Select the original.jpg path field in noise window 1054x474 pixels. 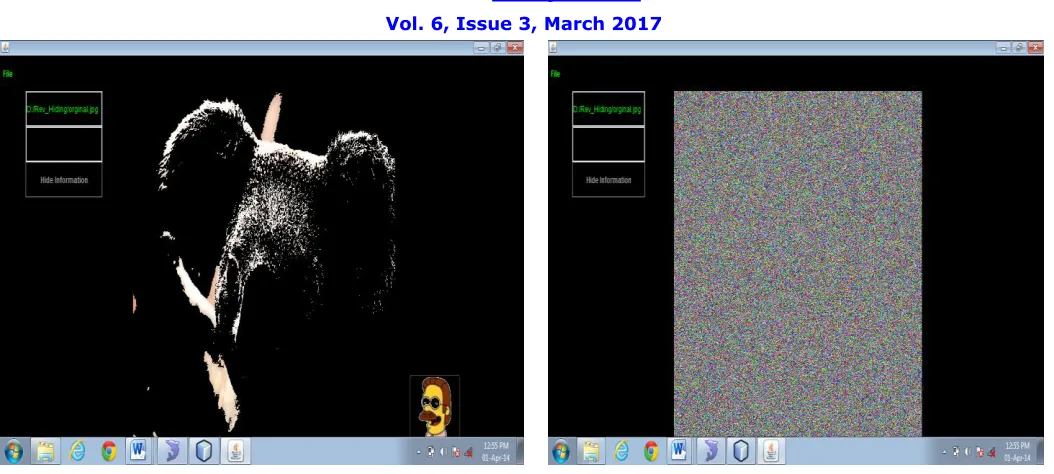point(608,109)
